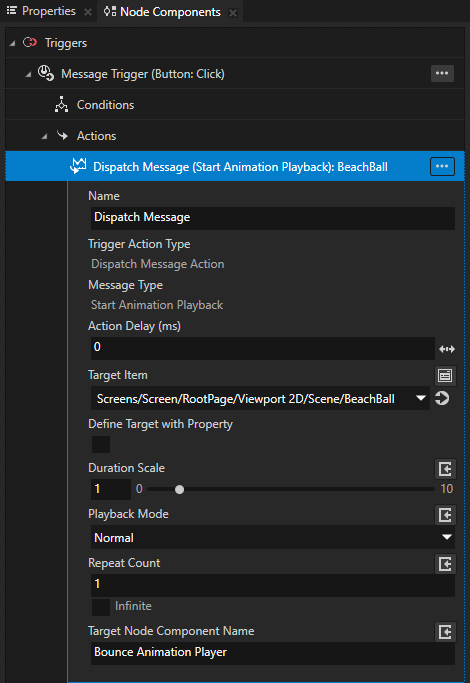470x683 pixels.
Task: Enable the Infinite repeat checkbox
Action: click(x=101, y=607)
